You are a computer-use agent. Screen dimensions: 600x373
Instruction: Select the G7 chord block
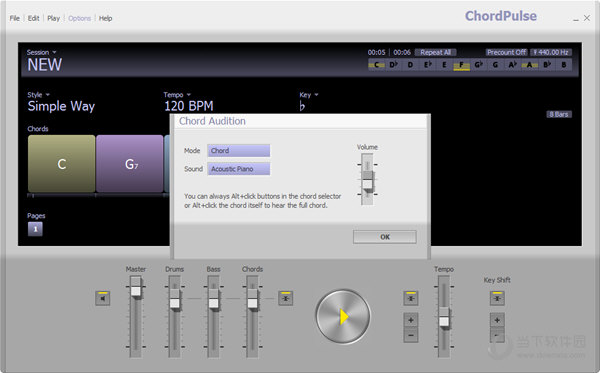coord(130,164)
